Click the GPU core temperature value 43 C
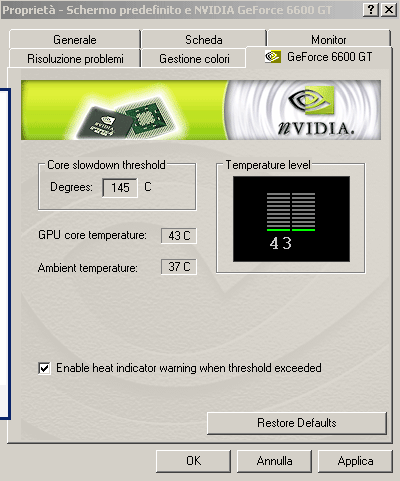Viewport: 400px width, 481px height. click(x=179, y=236)
